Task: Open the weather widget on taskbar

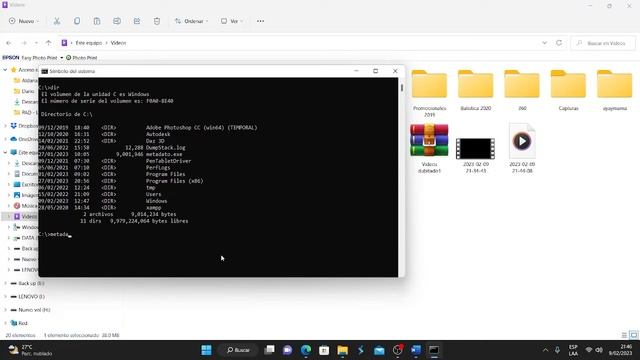Action: pyautogui.click(x=31, y=350)
